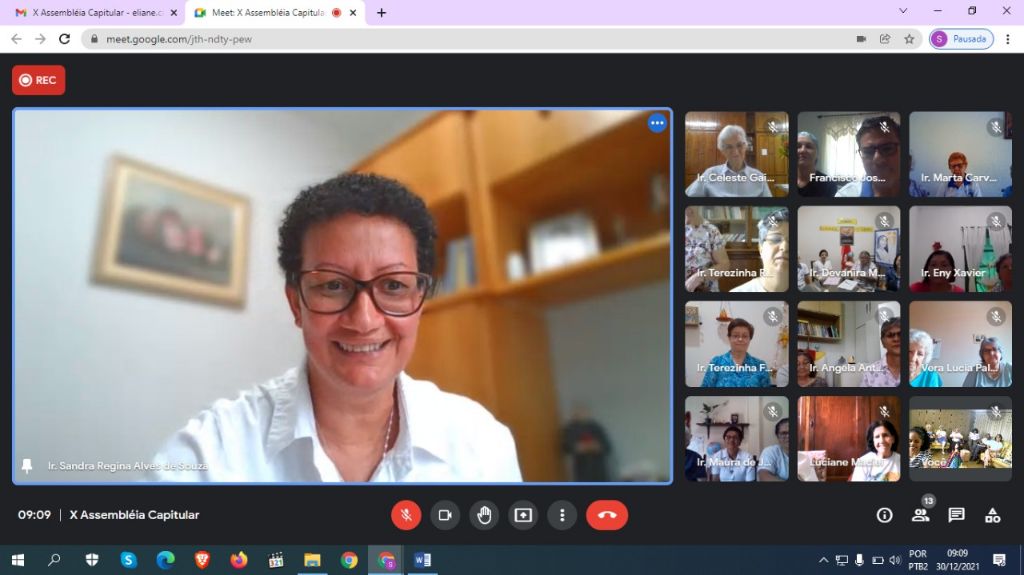
Task: Open the chat messages panel
Action: coord(956,515)
